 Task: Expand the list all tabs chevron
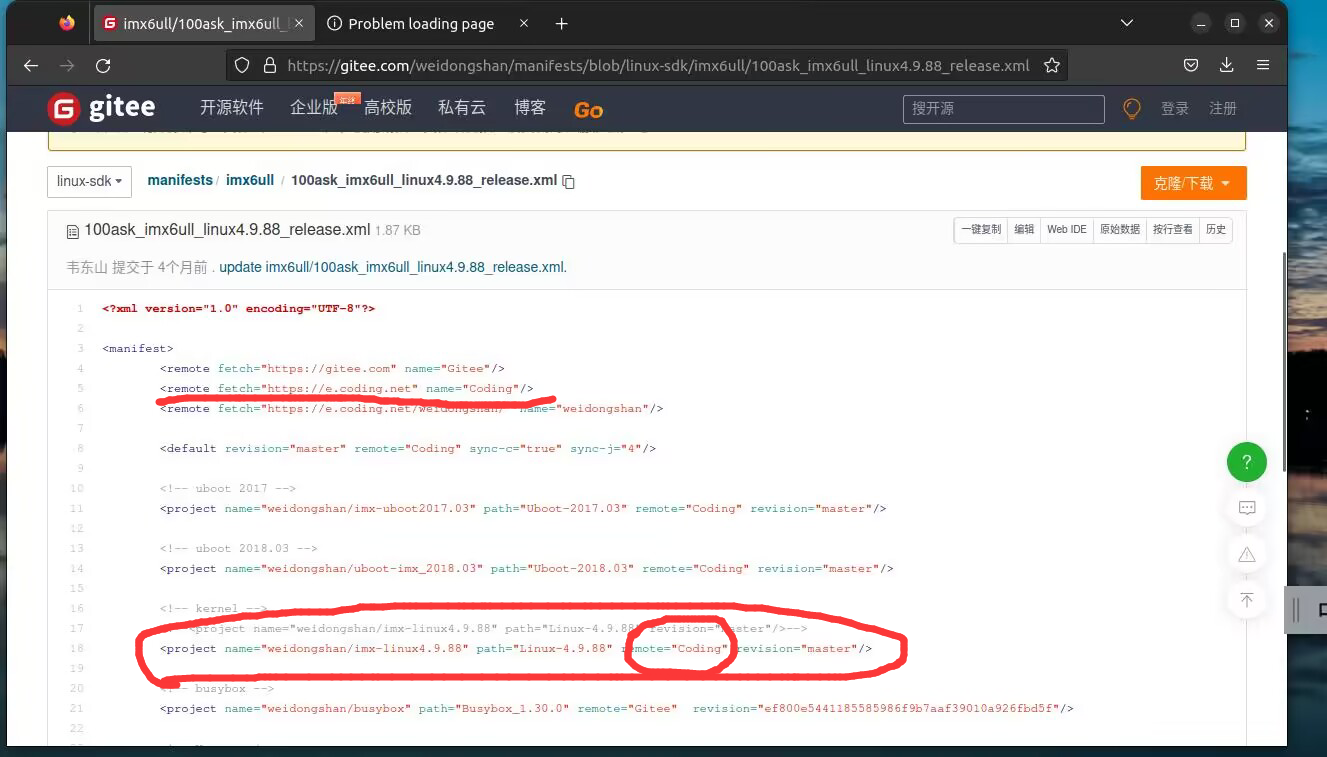[1127, 23]
